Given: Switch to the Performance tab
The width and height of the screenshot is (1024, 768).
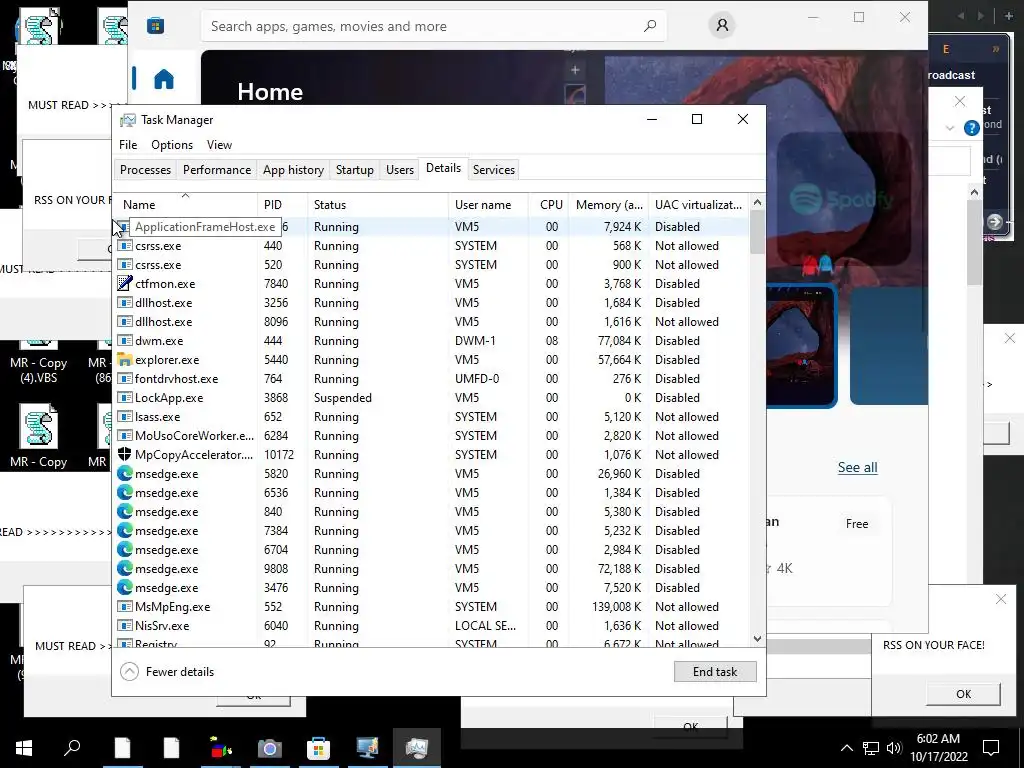Looking at the screenshot, I should tap(217, 170).
